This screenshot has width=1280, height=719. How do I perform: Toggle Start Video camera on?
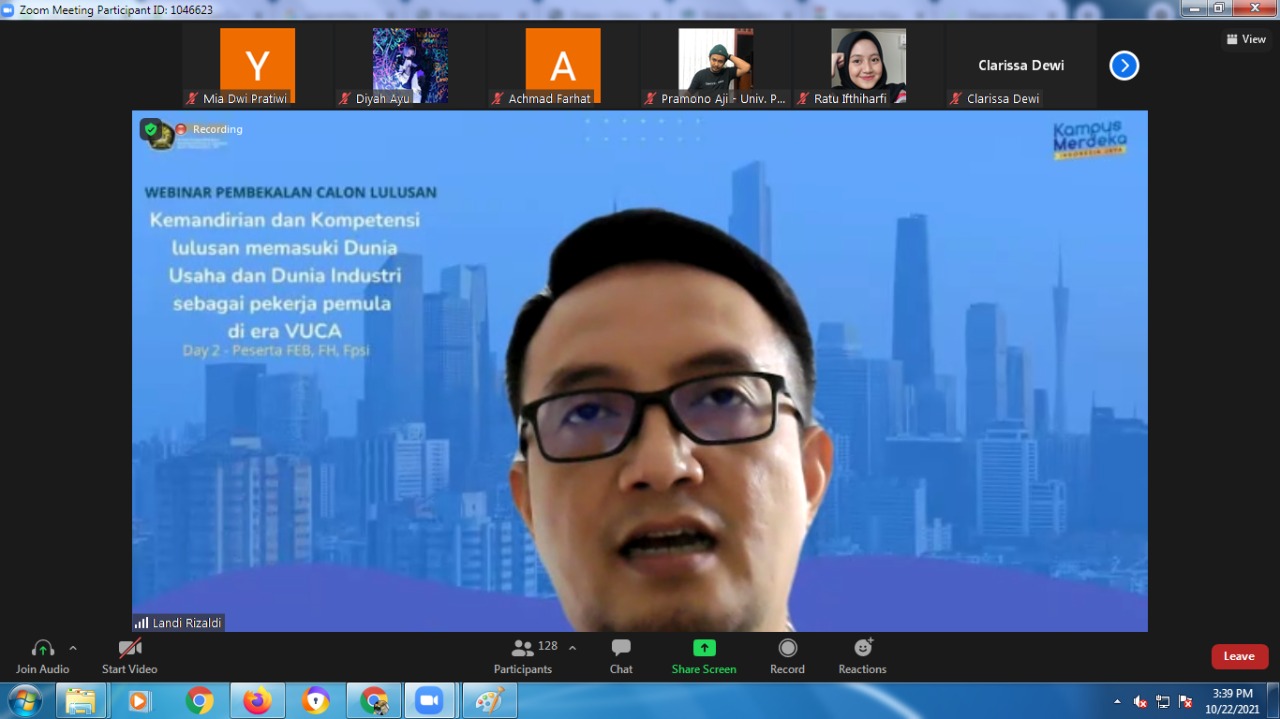130,649
